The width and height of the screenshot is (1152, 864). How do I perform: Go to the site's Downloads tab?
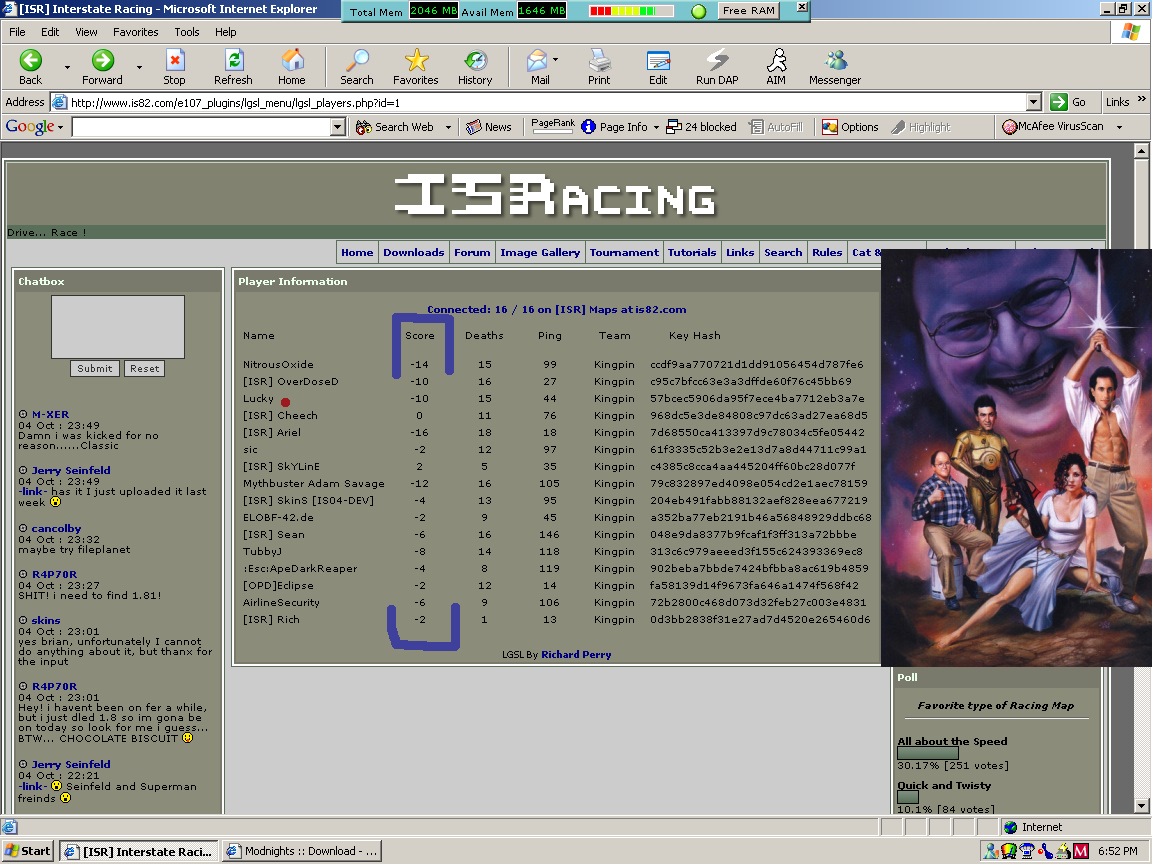(x=414, y=252)
